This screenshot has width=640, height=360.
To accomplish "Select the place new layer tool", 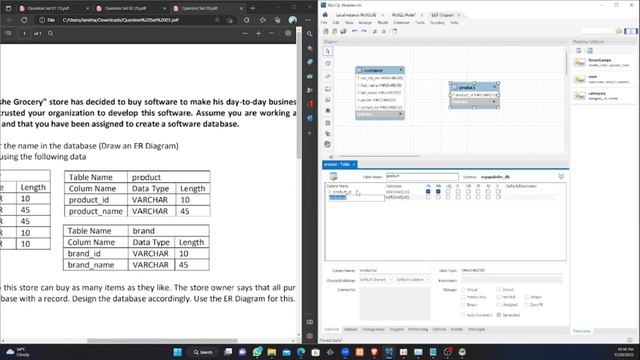I will [x=328, y=89].
